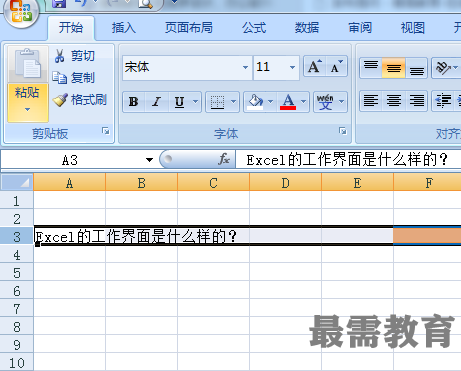Toggle underline formatting

coord(179,102)
